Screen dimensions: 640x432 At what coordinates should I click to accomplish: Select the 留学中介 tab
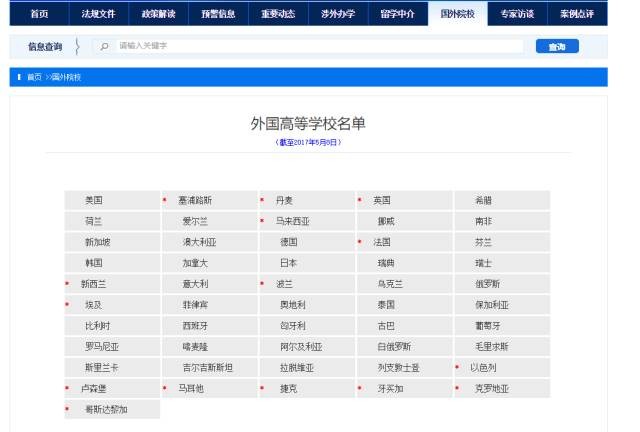click(398, 14)
